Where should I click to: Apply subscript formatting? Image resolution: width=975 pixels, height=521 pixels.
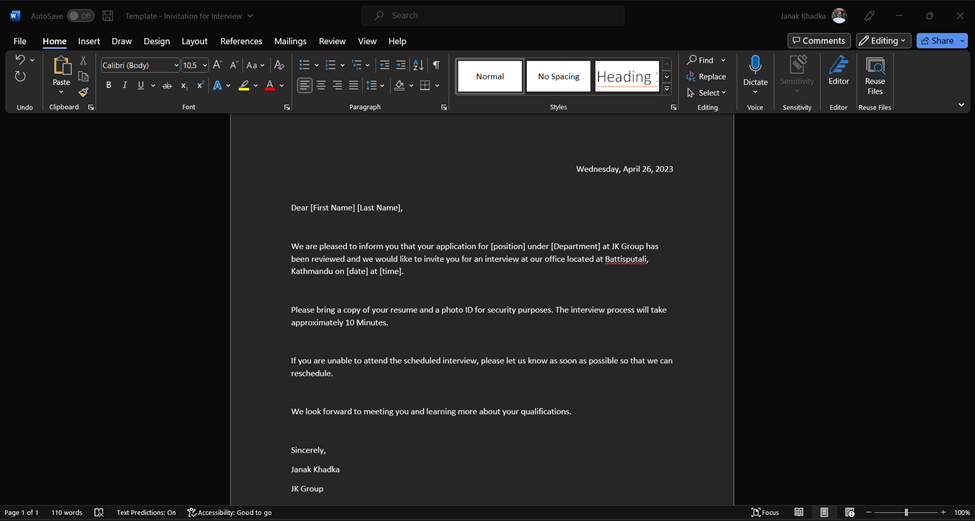(184, 85)
